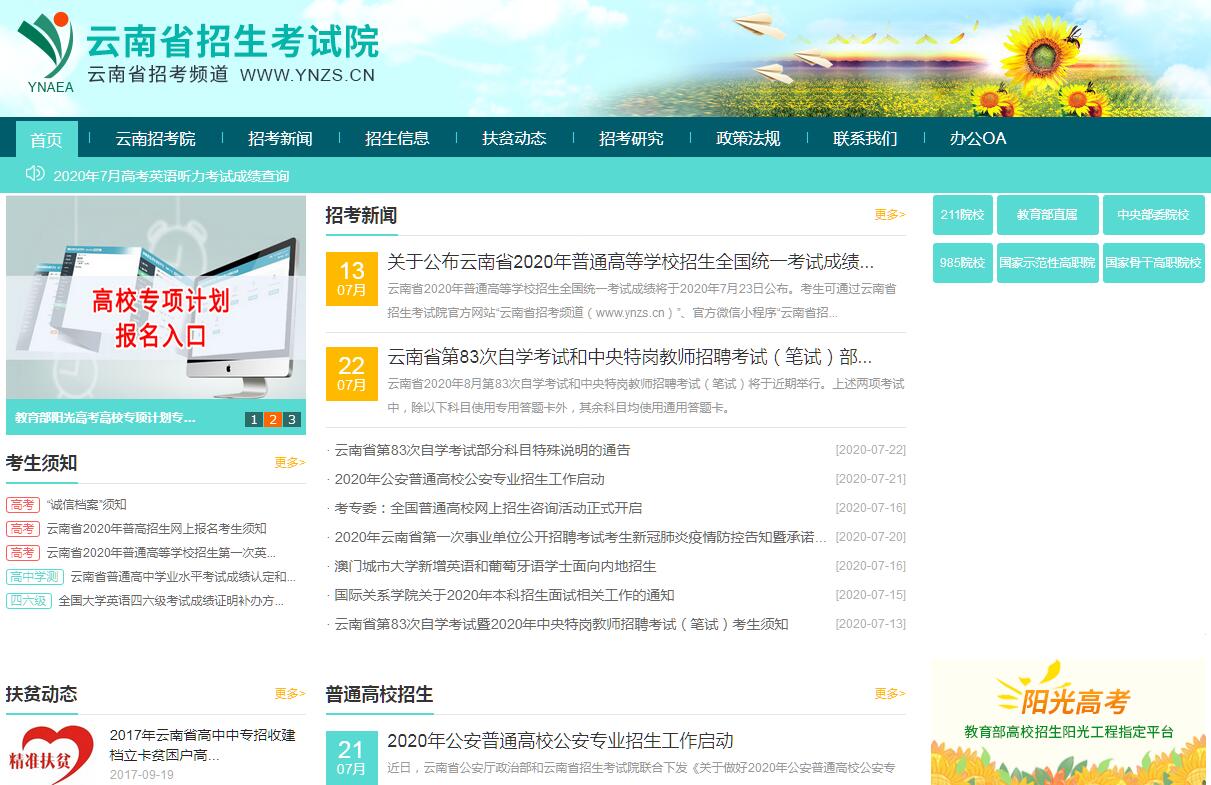Click the 高中学测 tag label
The width and height of the screenshot is (1211, 785).
tap(35, 577)
